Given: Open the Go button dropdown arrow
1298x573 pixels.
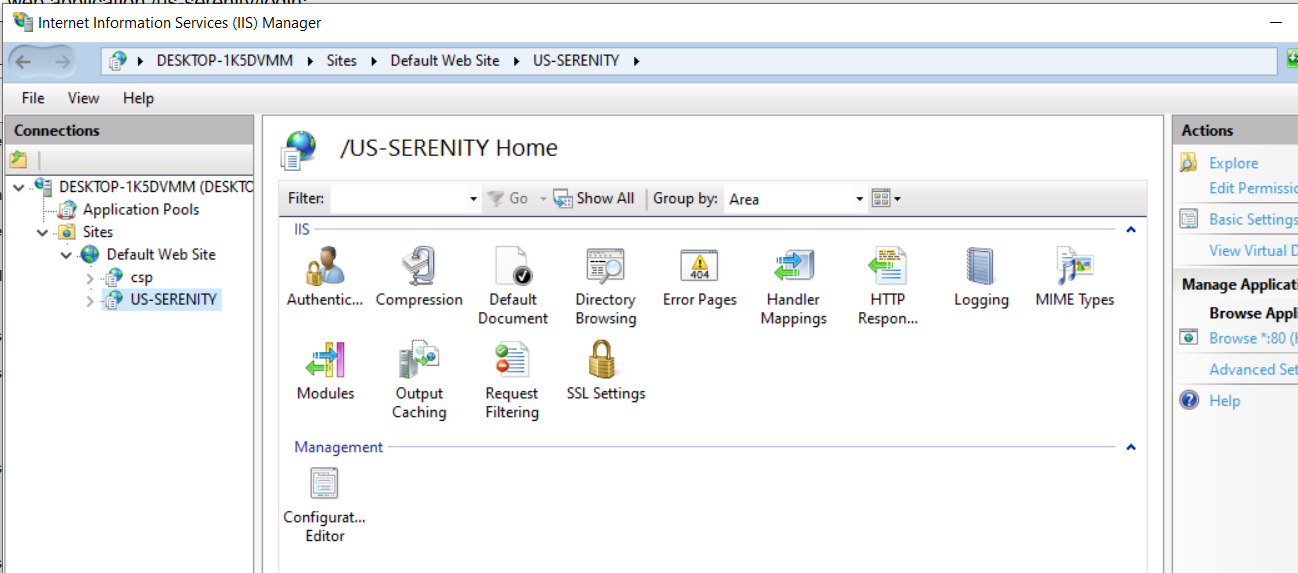Looking at the screenshot, I should point(543,199).
